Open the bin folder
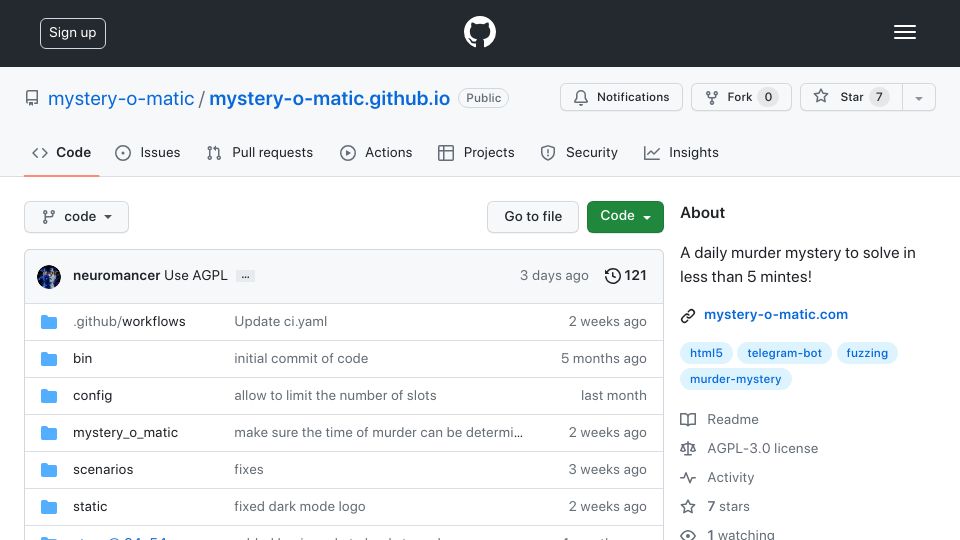Screen dimensions: 960x540 (83, 358)
